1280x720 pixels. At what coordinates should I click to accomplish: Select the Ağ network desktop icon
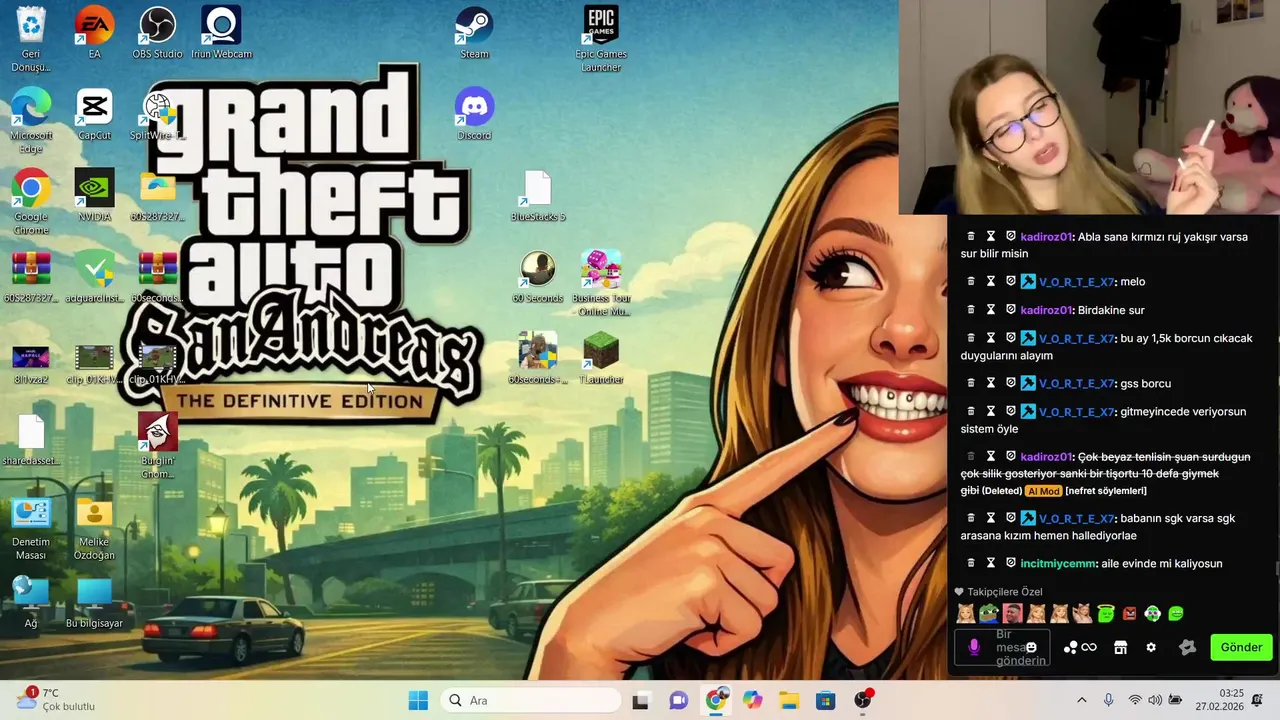point(31,602)
